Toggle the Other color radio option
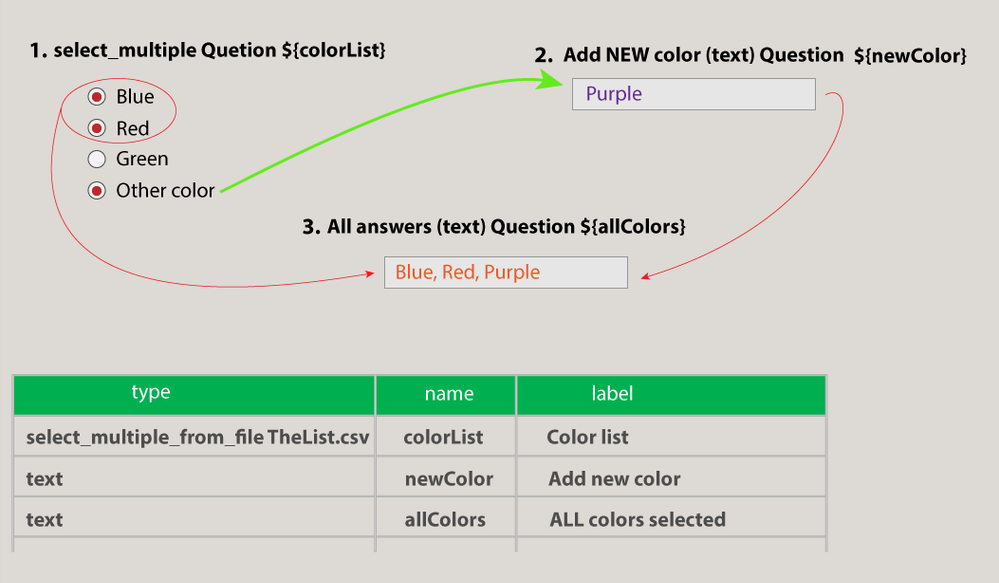999x583 pixels. click(97, 190)
